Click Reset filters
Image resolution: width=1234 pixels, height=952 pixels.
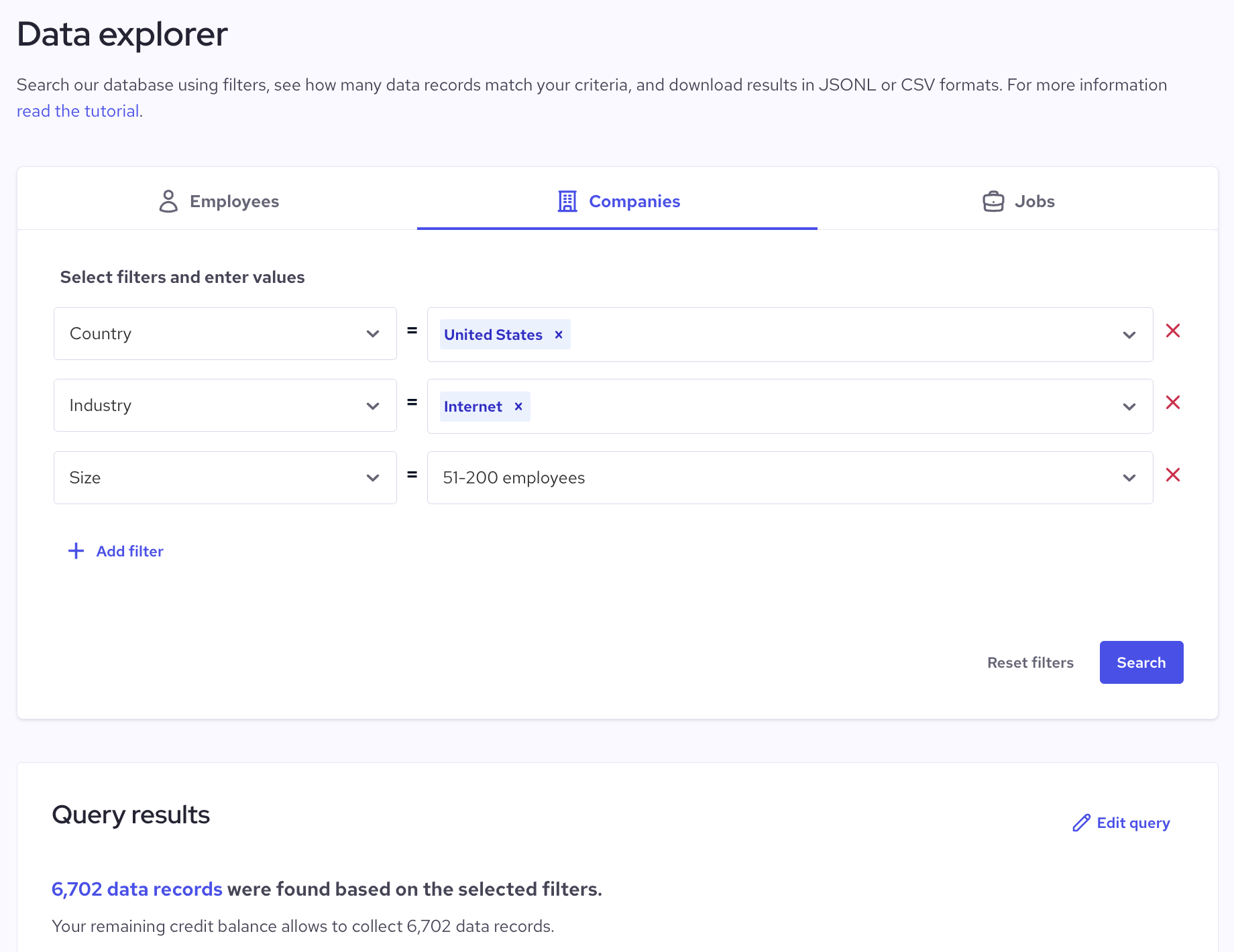[x=1030, y=662]
